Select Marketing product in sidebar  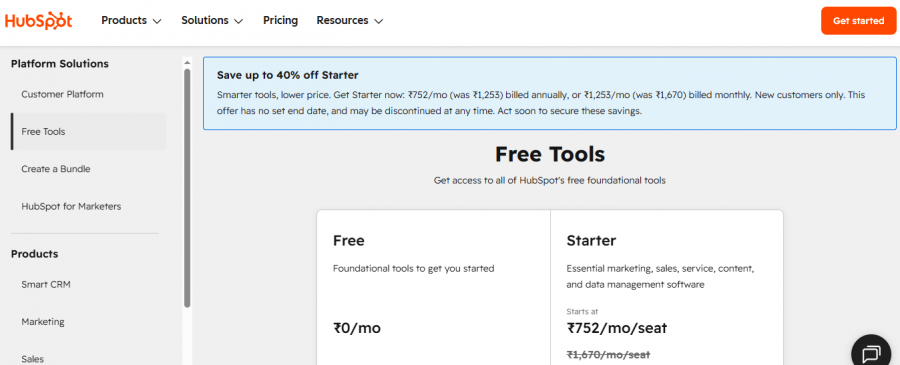tap(43, 321)
